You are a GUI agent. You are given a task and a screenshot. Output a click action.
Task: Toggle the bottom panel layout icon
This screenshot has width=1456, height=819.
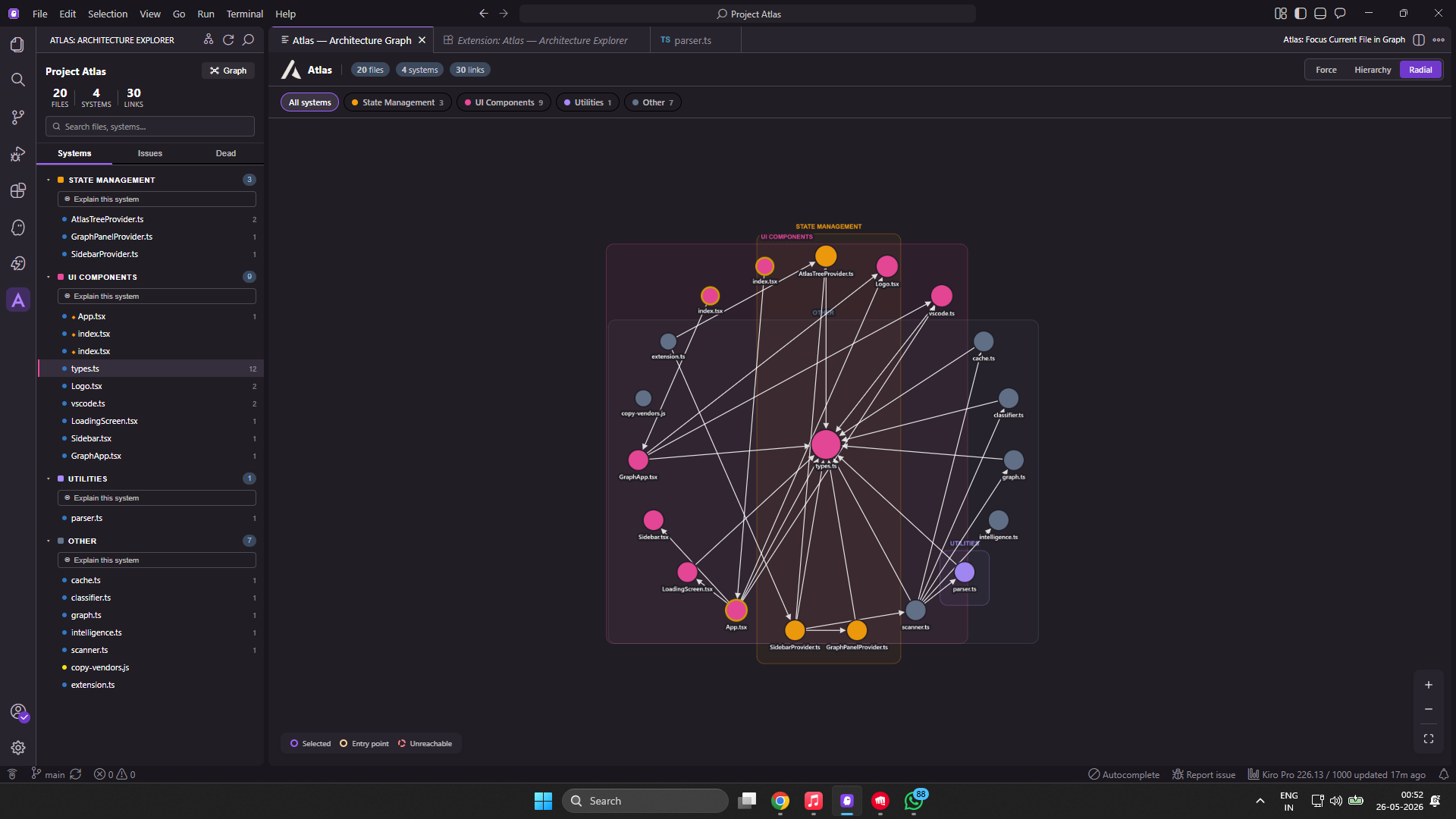click(1320, 14)
